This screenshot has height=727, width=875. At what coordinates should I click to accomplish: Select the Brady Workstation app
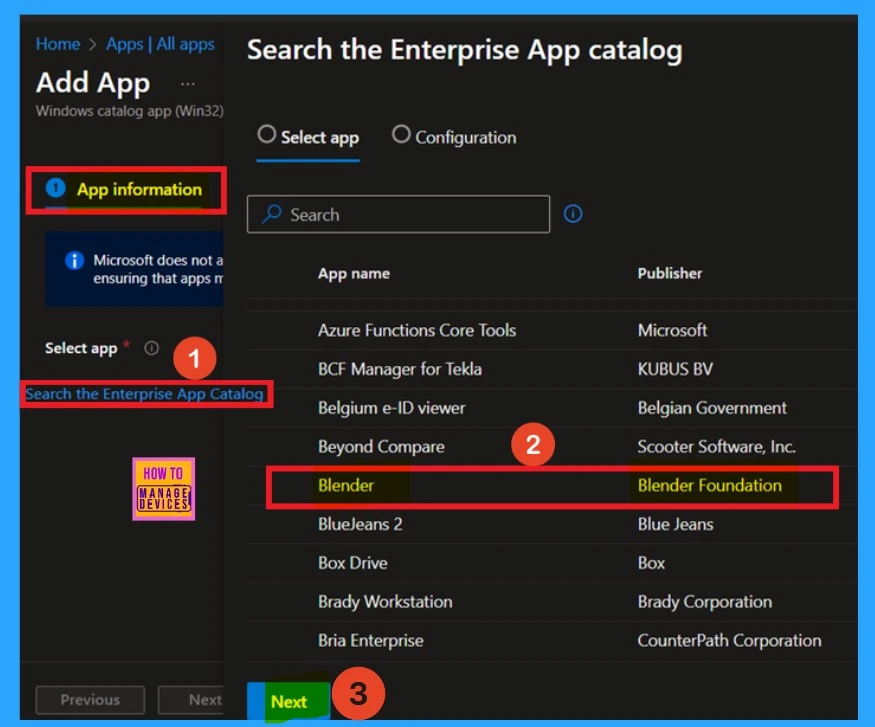pos(385,601)
